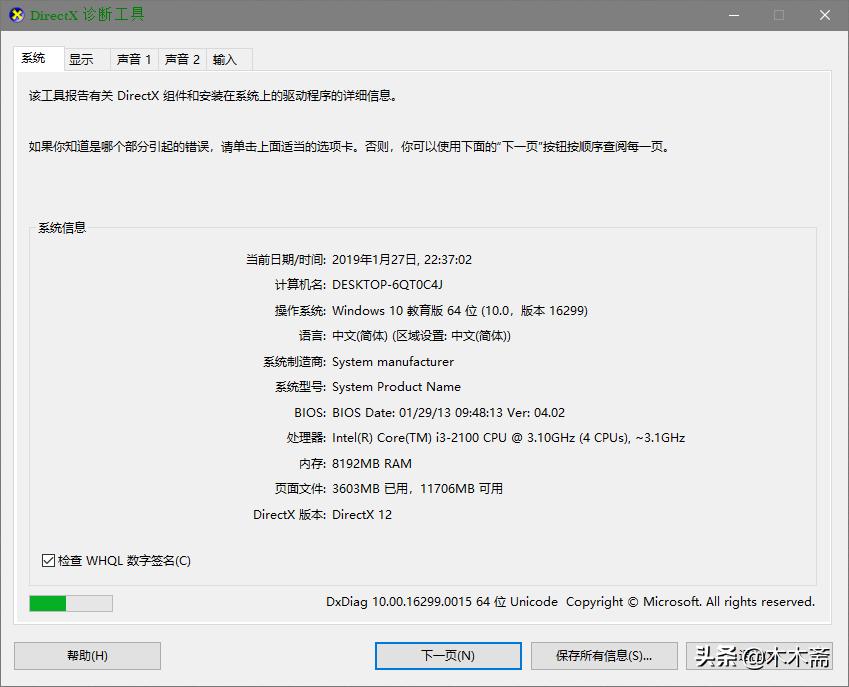The image size is (849, 687).
Task: Click the 帮助(H) button
Action: coord(87,656)
